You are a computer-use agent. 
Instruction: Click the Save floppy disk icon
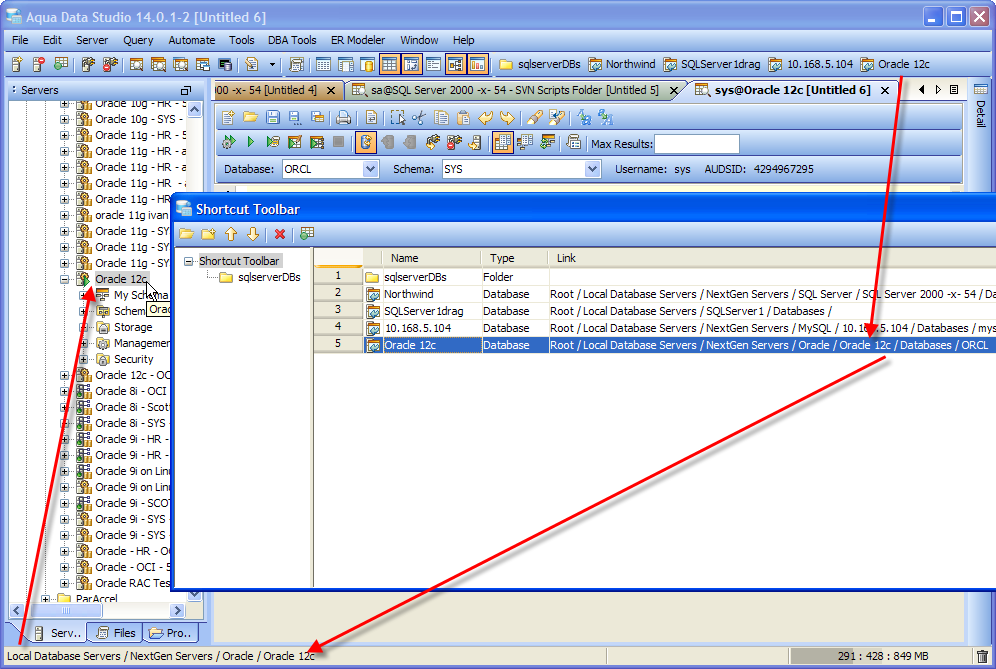(x=273, y=118)
